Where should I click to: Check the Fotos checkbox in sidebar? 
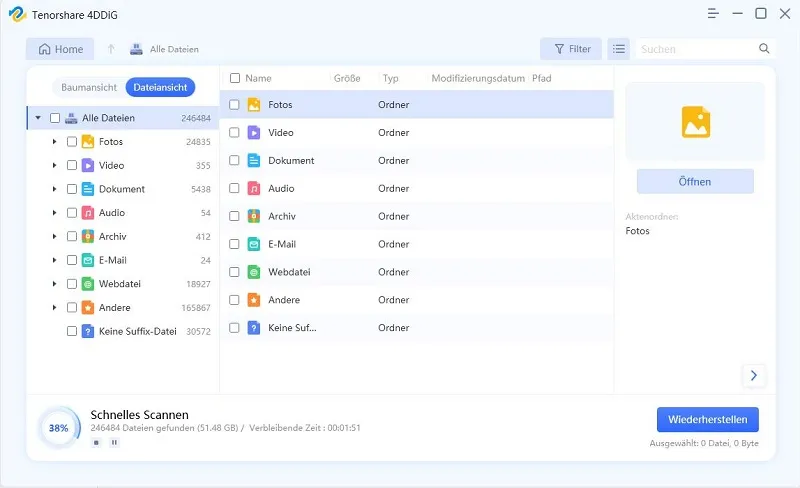coord(72,142)
